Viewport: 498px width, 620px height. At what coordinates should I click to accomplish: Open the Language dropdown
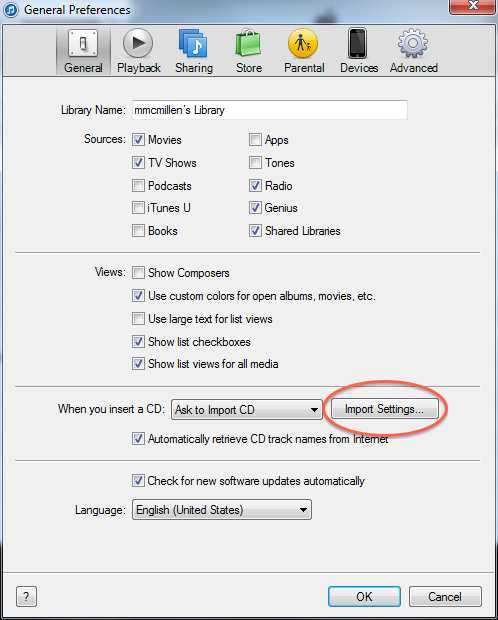[222, 510]
